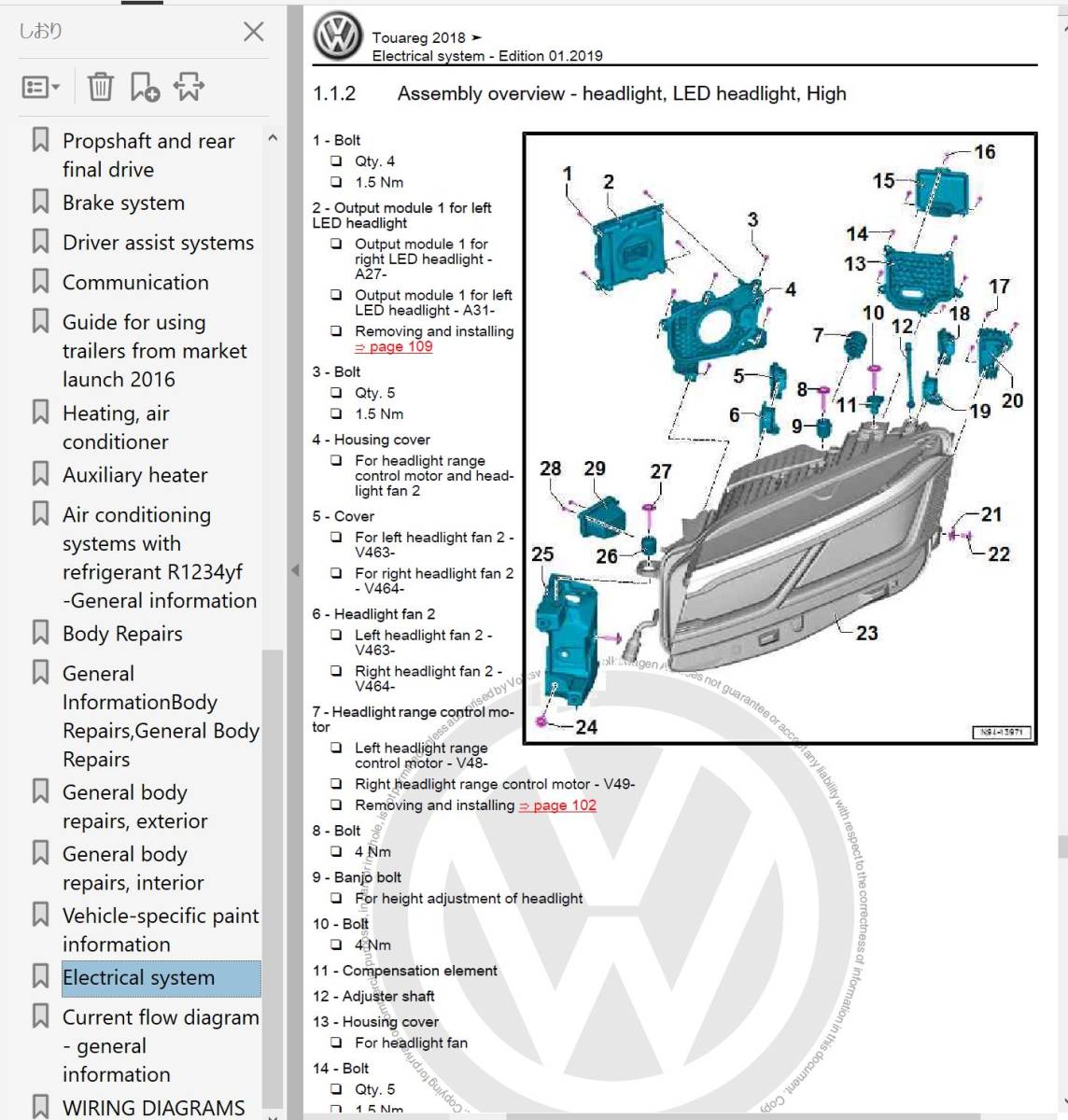The width and height of the screenshot is (1068, 1120).
Task: Click text 'Touareg 2018'
Action: 418,37
